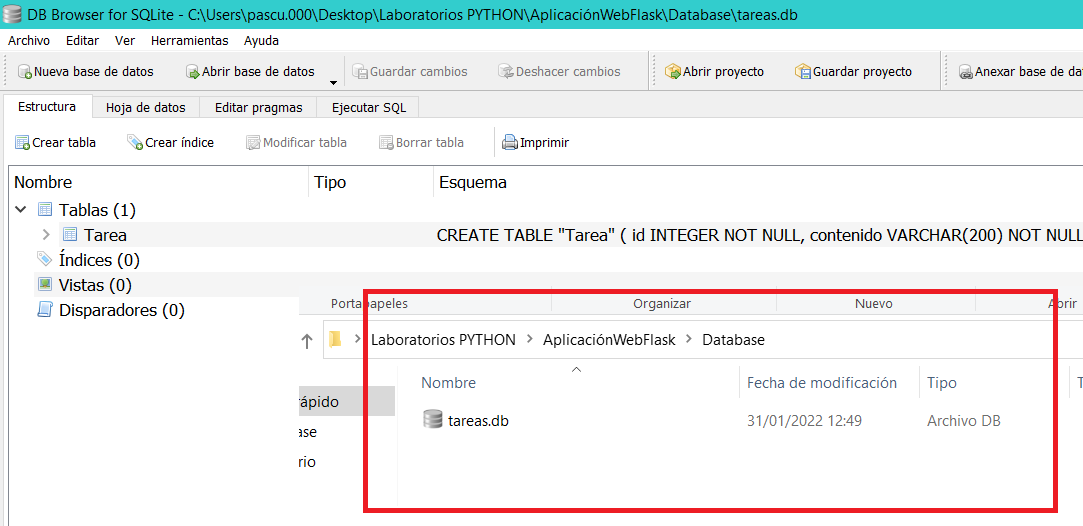Click the Tablas table icon
The height and width of the screenshot is (526, 1083).
point(44,209)
